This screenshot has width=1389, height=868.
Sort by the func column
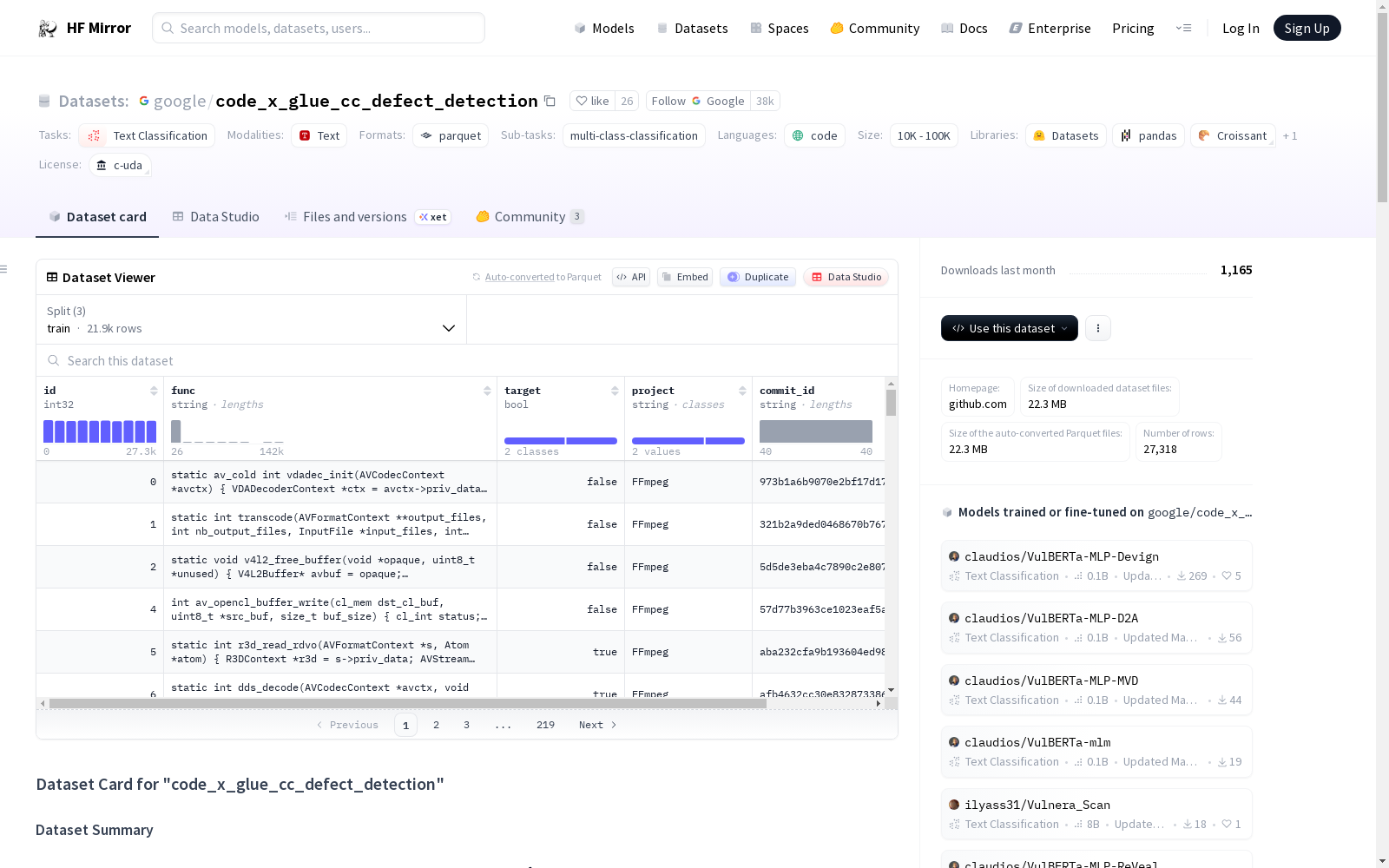pyautogui.click(x=487, y=391)
